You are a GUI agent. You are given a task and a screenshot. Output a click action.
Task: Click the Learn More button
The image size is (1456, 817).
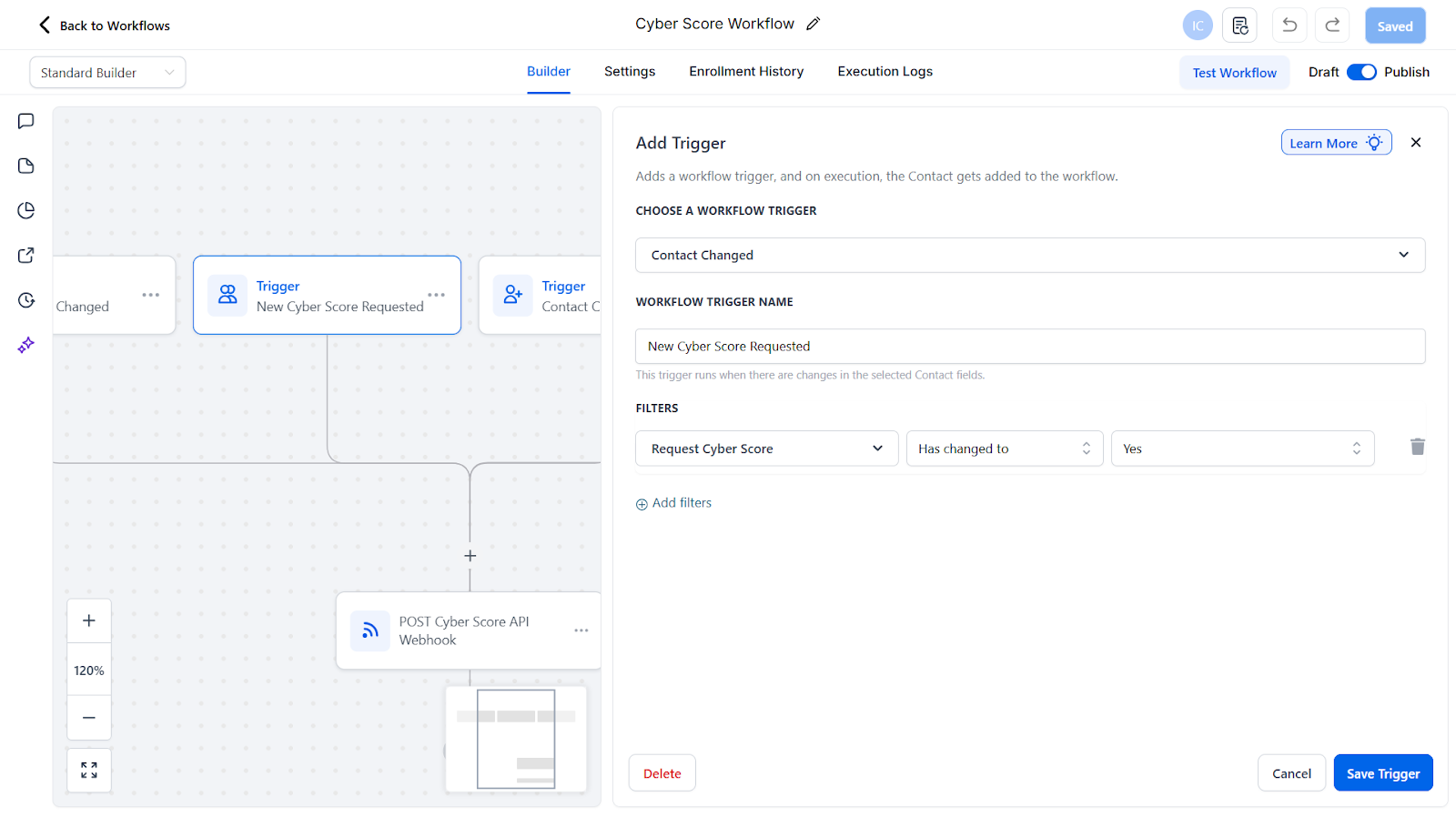pyautogui.click(x=1337, y=143)
